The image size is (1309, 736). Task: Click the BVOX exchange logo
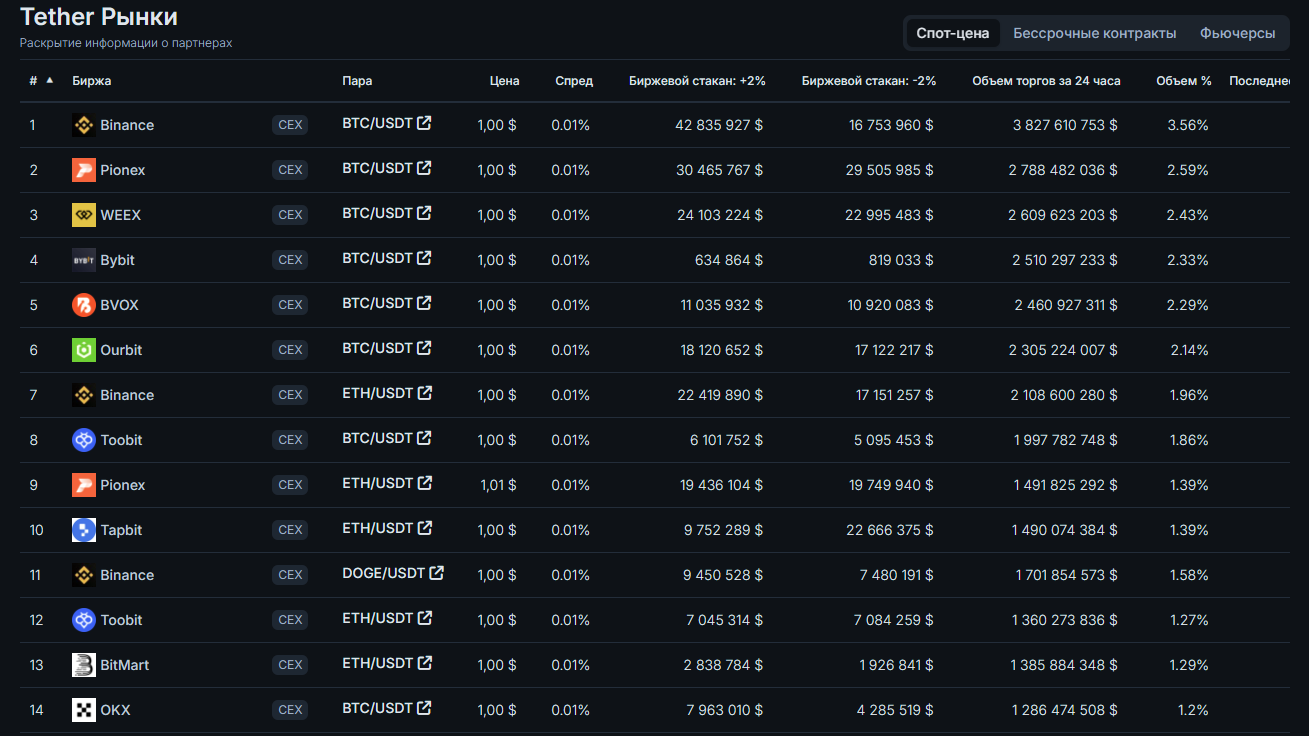pos(84,305)
